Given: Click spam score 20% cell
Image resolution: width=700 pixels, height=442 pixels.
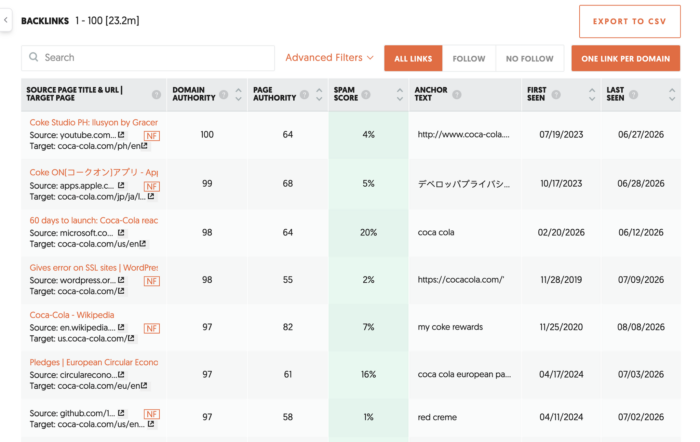Looking at the screenshot, I should pos(368,233).
